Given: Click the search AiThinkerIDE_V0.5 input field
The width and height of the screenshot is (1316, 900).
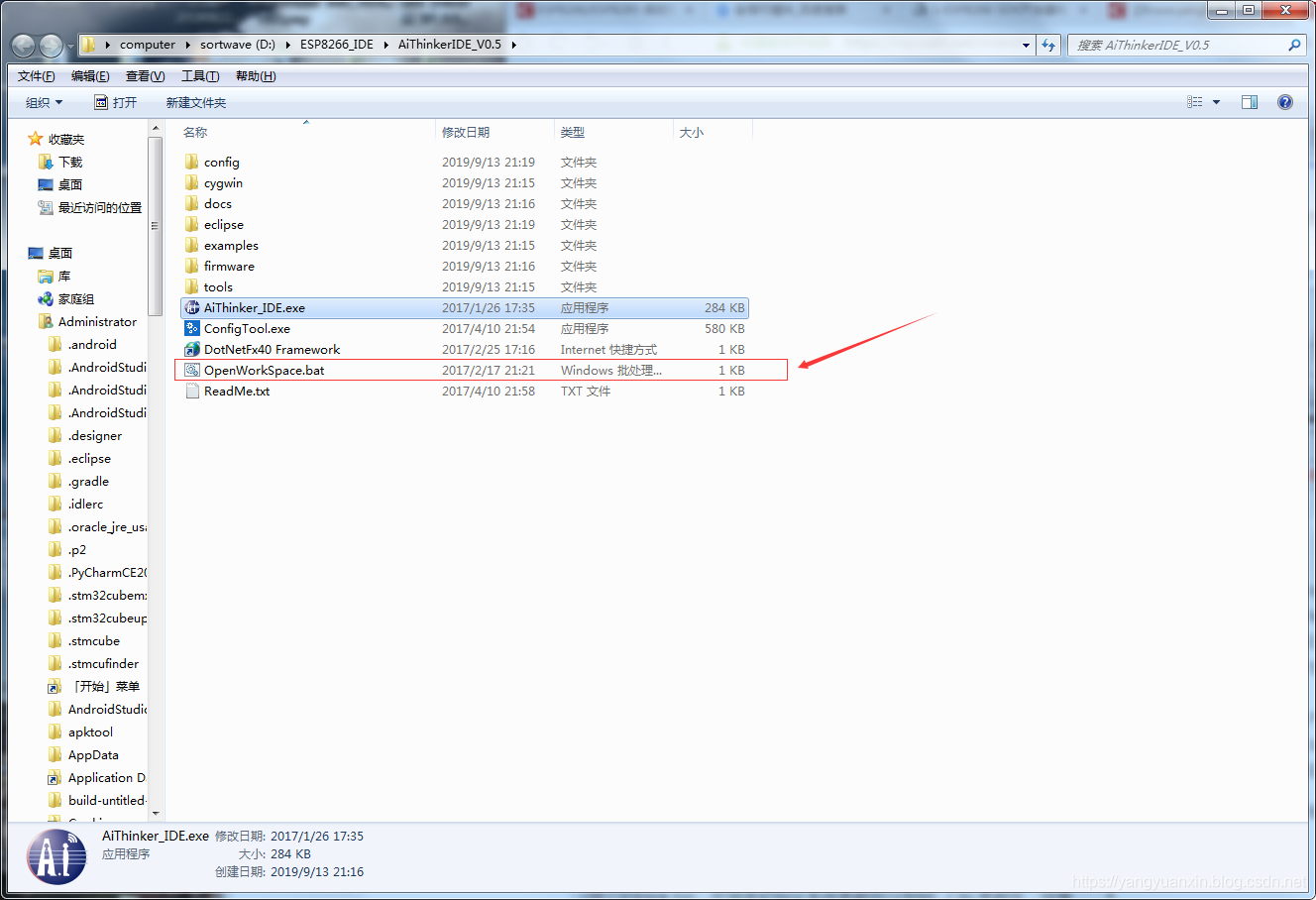Looking at the screenshot, I should pyautogui.click(x=1177, y=45).
